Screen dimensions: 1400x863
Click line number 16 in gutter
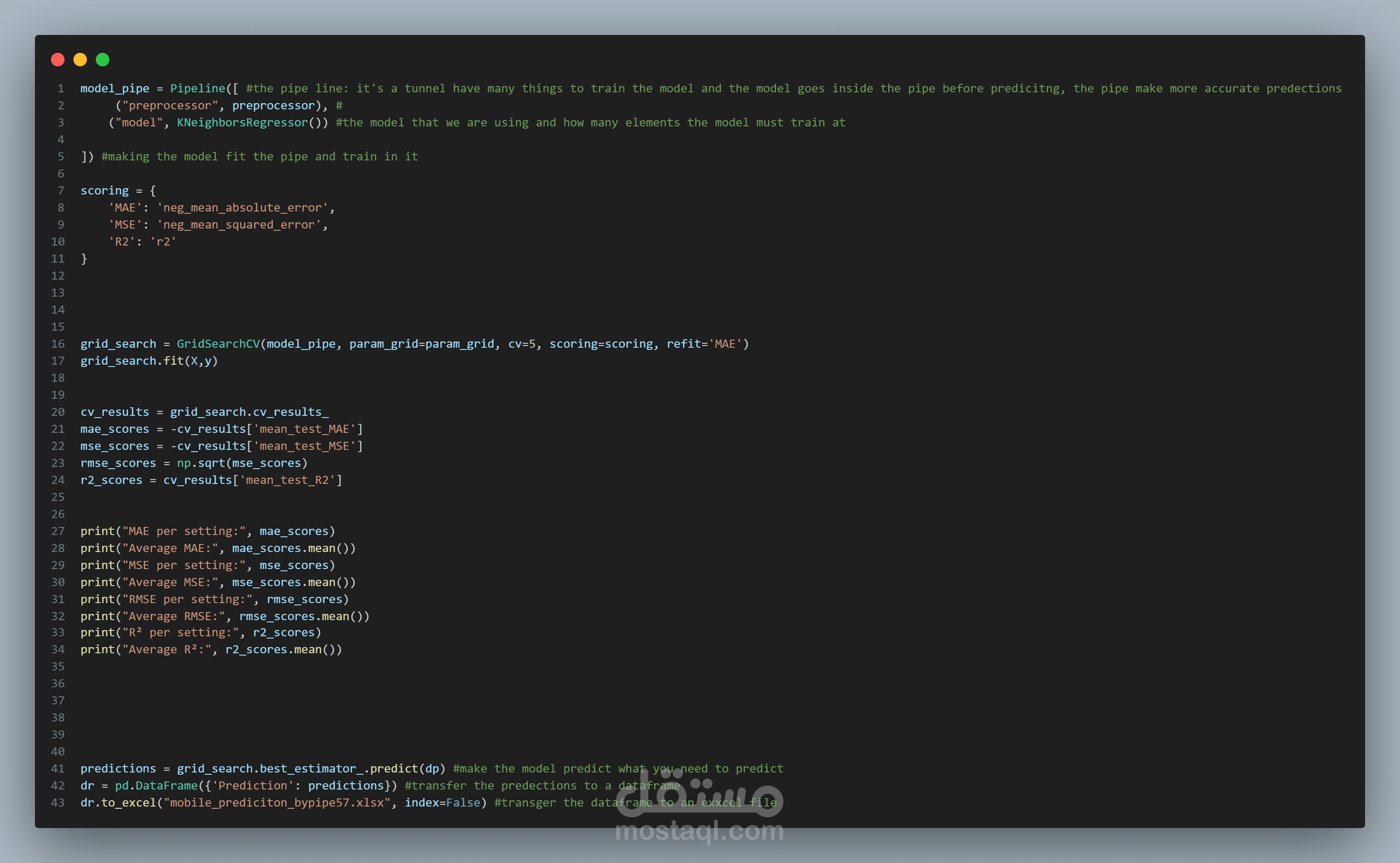point(58,344)
